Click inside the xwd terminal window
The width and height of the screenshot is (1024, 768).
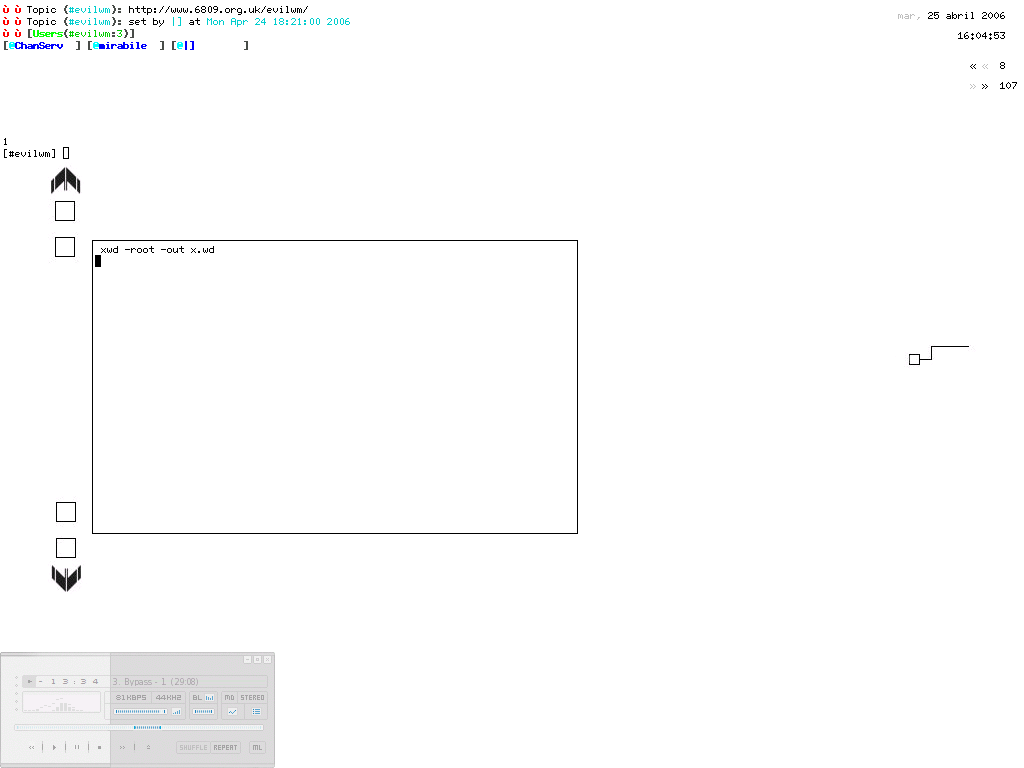(x=334, y=390)
